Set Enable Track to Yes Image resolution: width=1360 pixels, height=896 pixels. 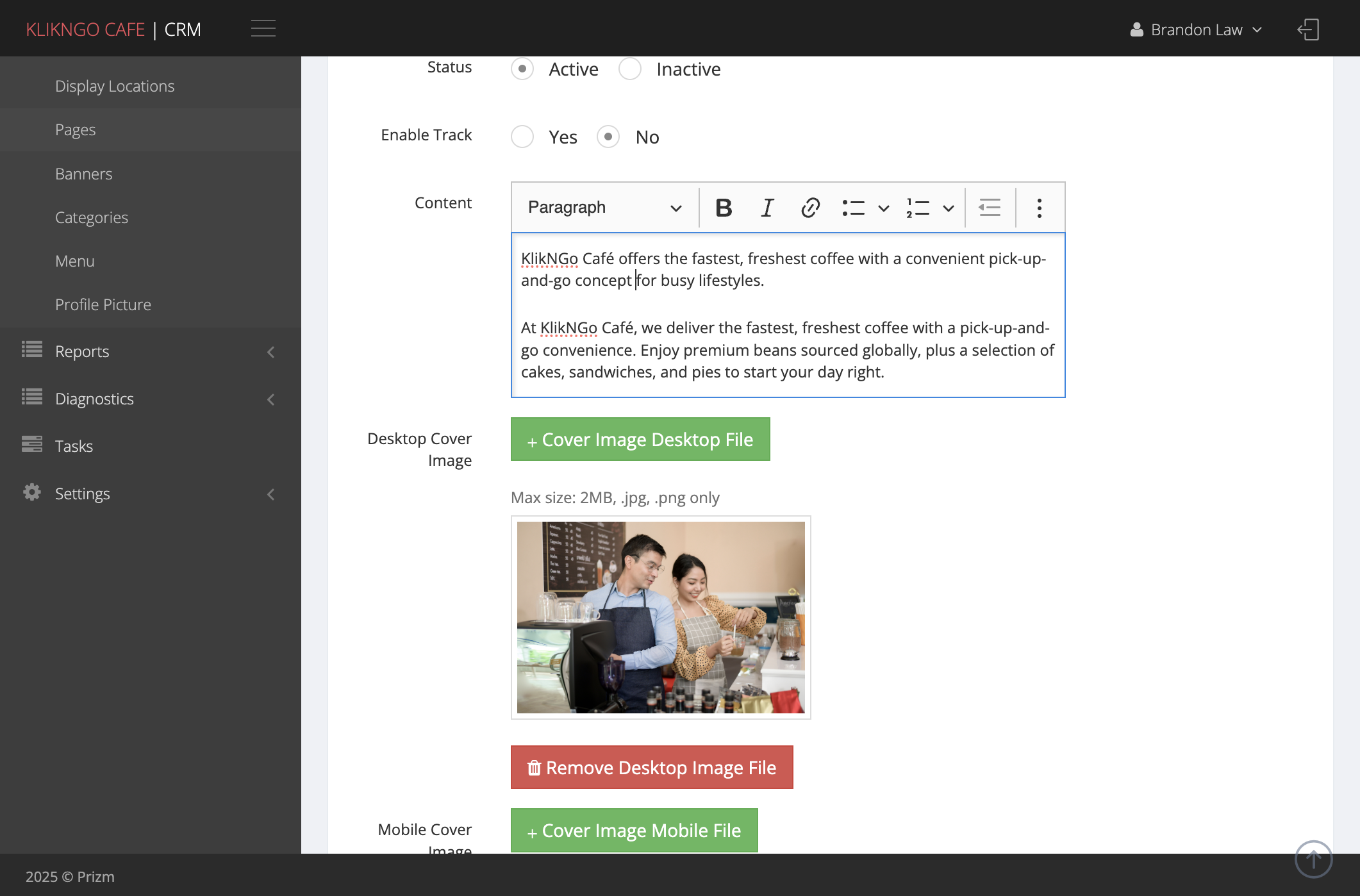(522, 137)
